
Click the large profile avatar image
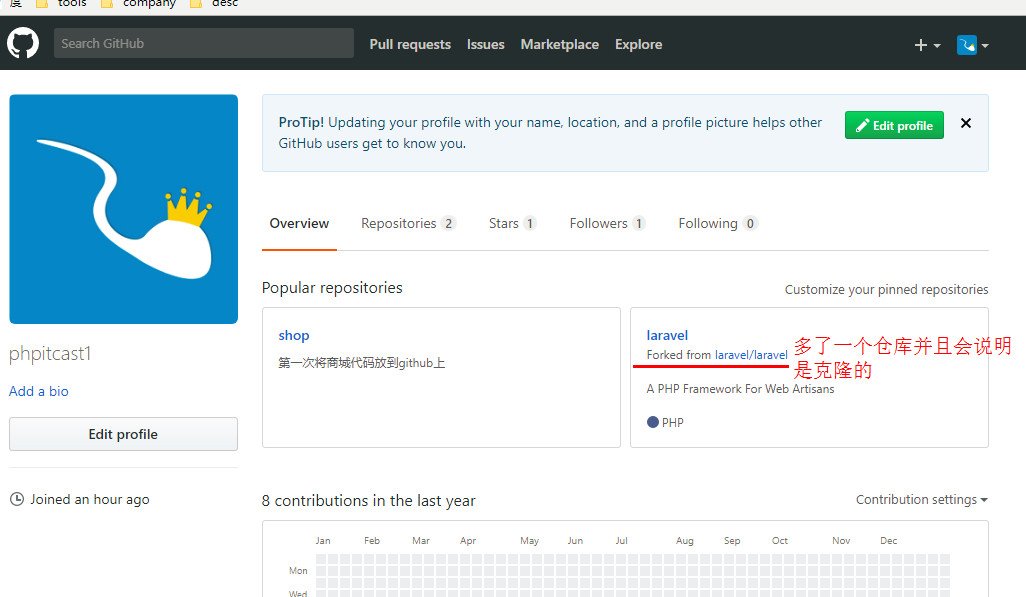123,209
